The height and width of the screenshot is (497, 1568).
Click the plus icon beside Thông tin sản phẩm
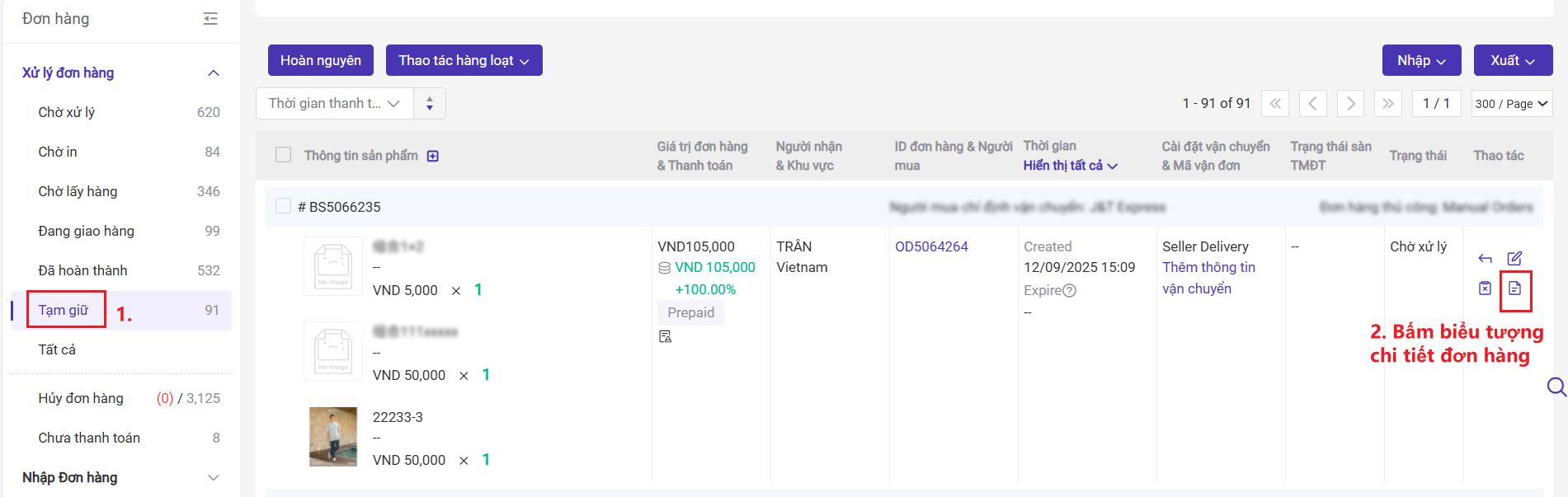[x=433, y=156]
